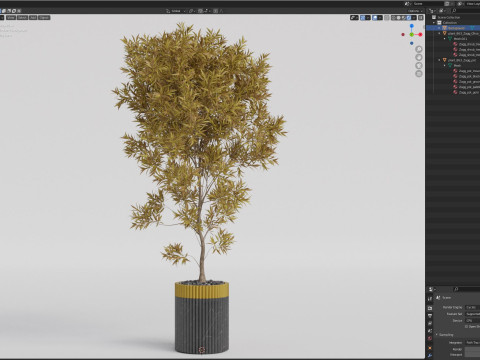The width and height of the screenshot is (480, 360).
Task: Click the Scene name field in top bar
Action: tap(428, 4)
